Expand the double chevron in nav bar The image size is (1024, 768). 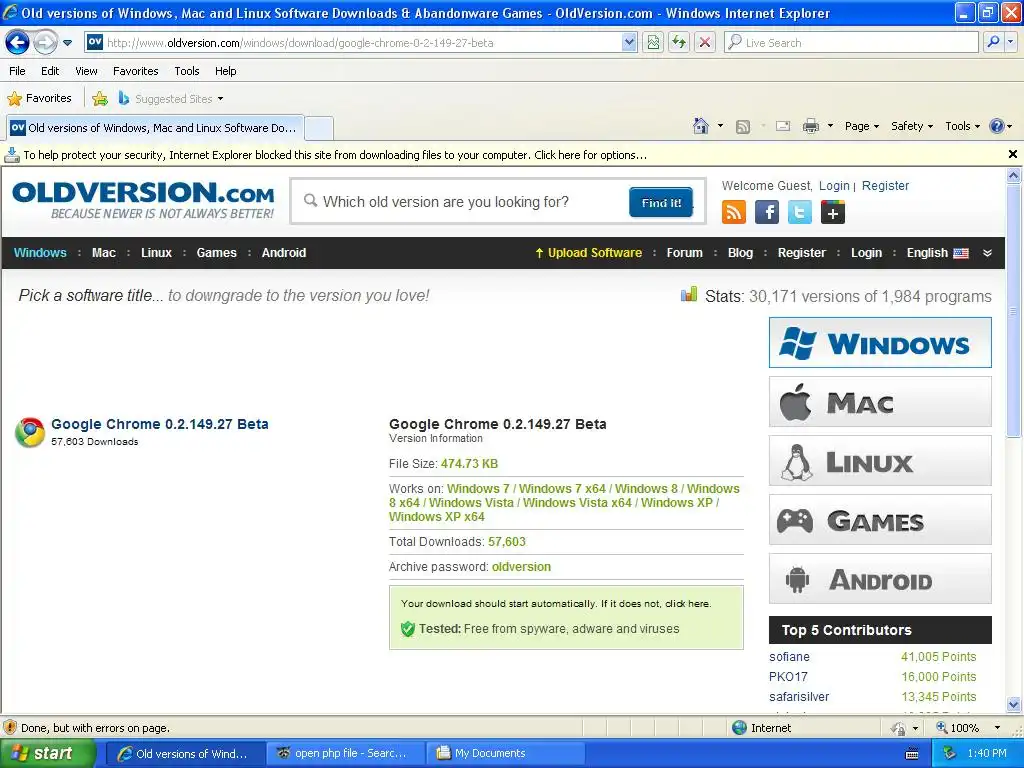(987, 253)
